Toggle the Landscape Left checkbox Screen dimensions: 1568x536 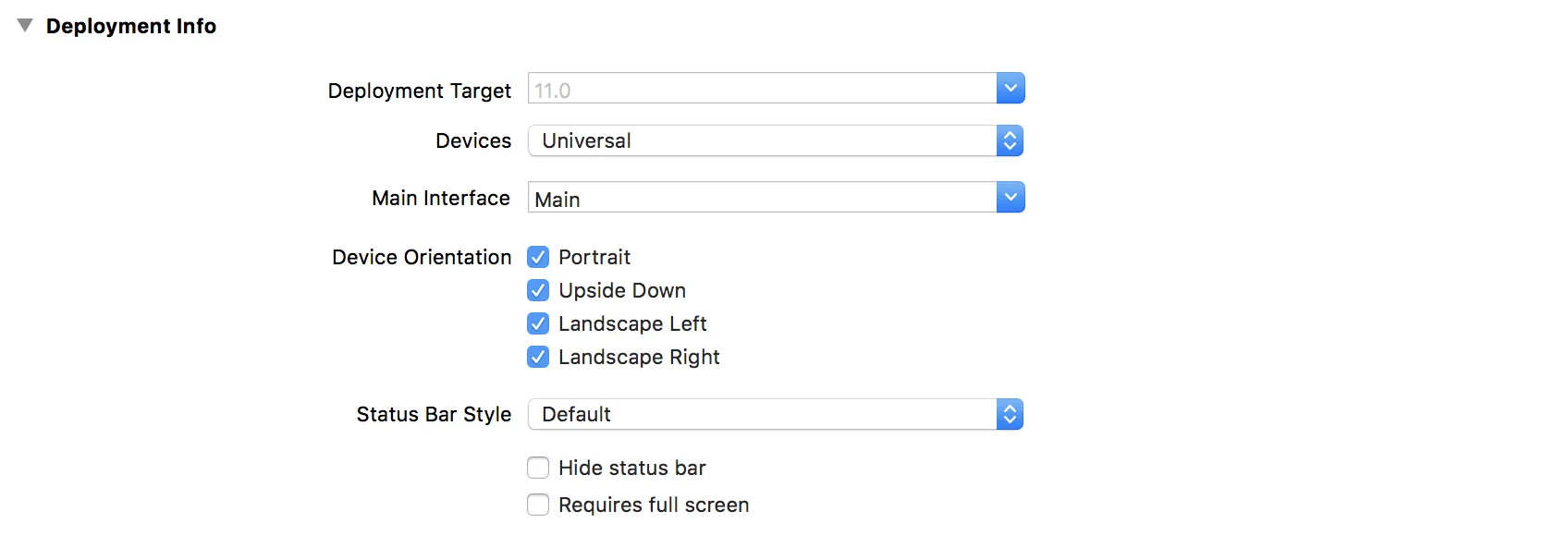point(538,323)
